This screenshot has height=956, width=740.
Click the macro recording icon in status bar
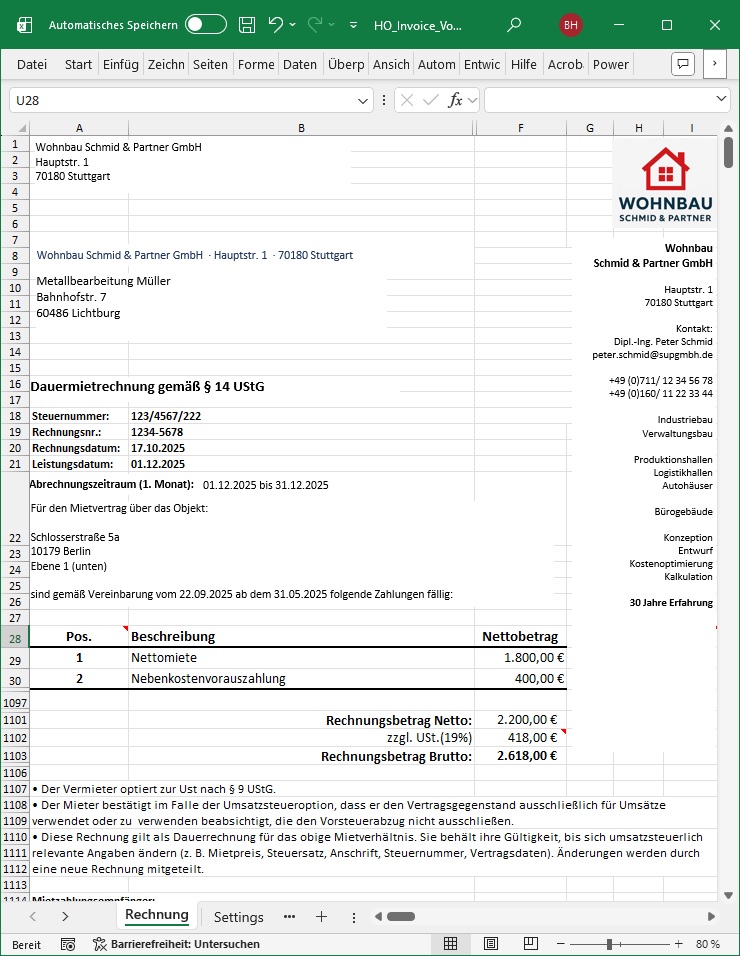[68, 944]
